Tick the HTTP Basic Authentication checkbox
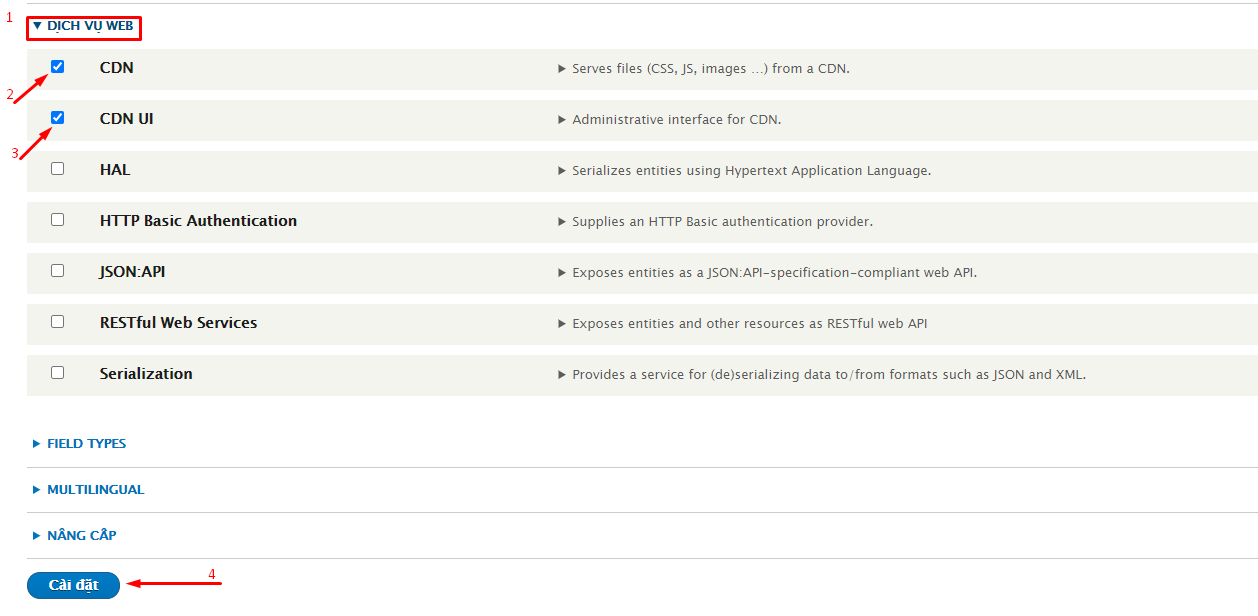1258x616 pixels. click(58, 220)
